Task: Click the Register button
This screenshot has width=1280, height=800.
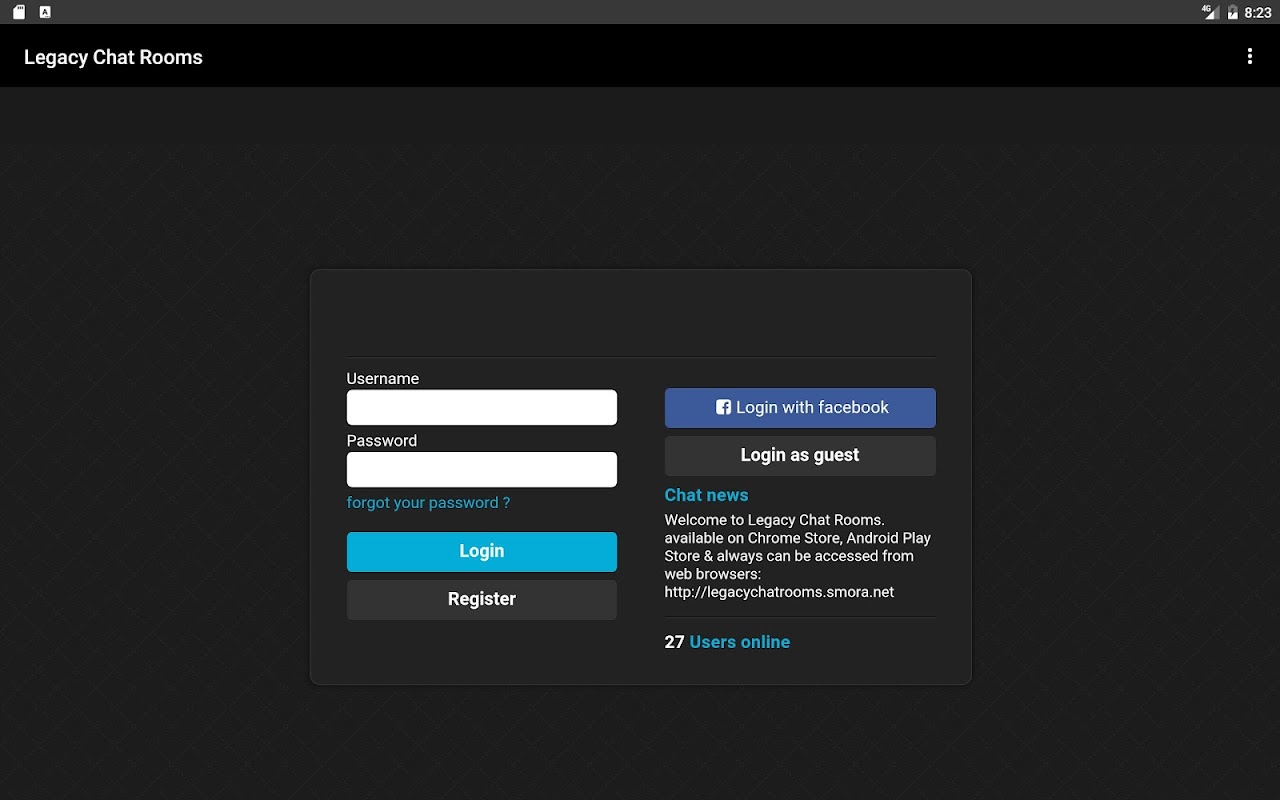Action: 482,599
